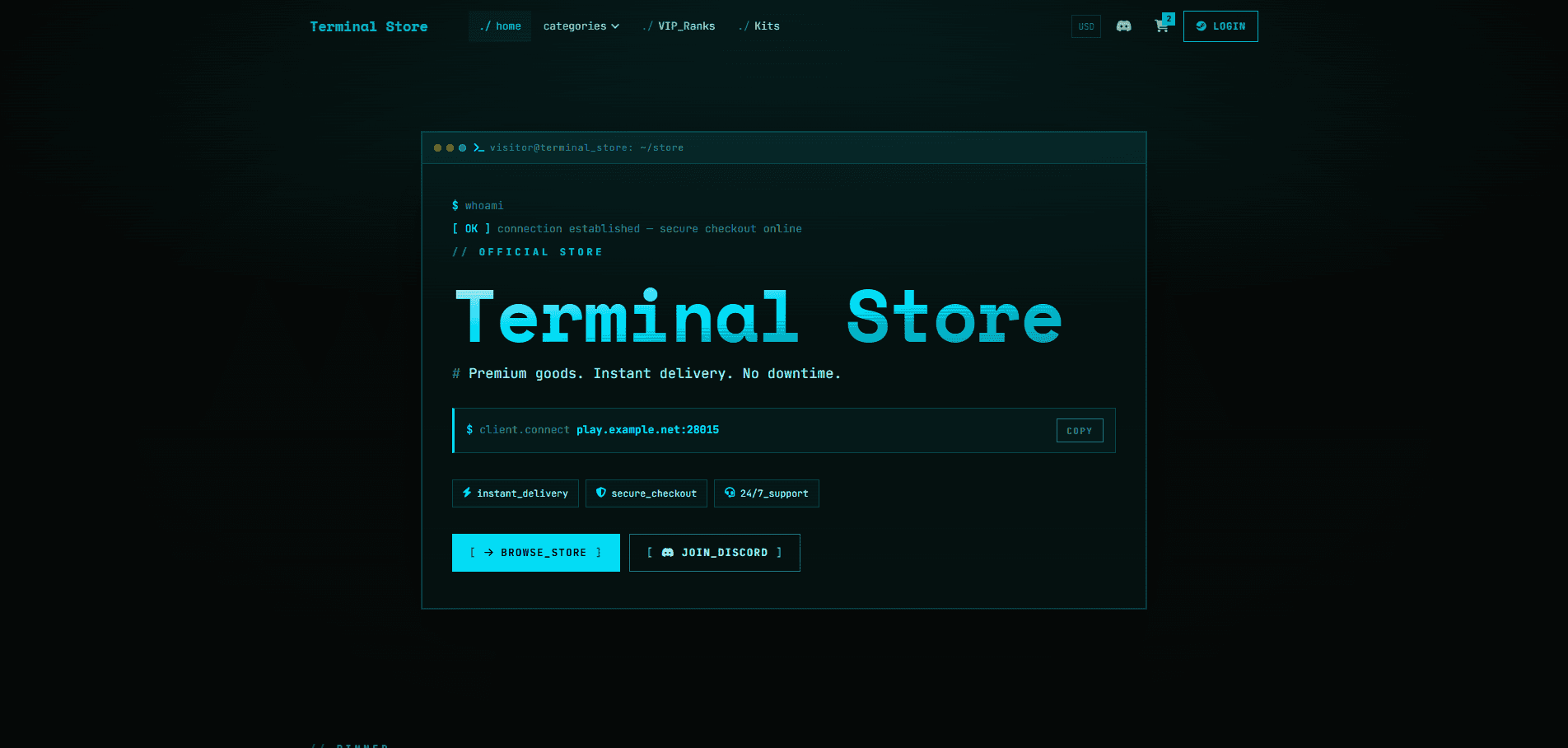Click the arrow icon in BROWSE_STORE
Viewport: 1568px width, 748px height.
pyautogui.click(x=488, y=553)
